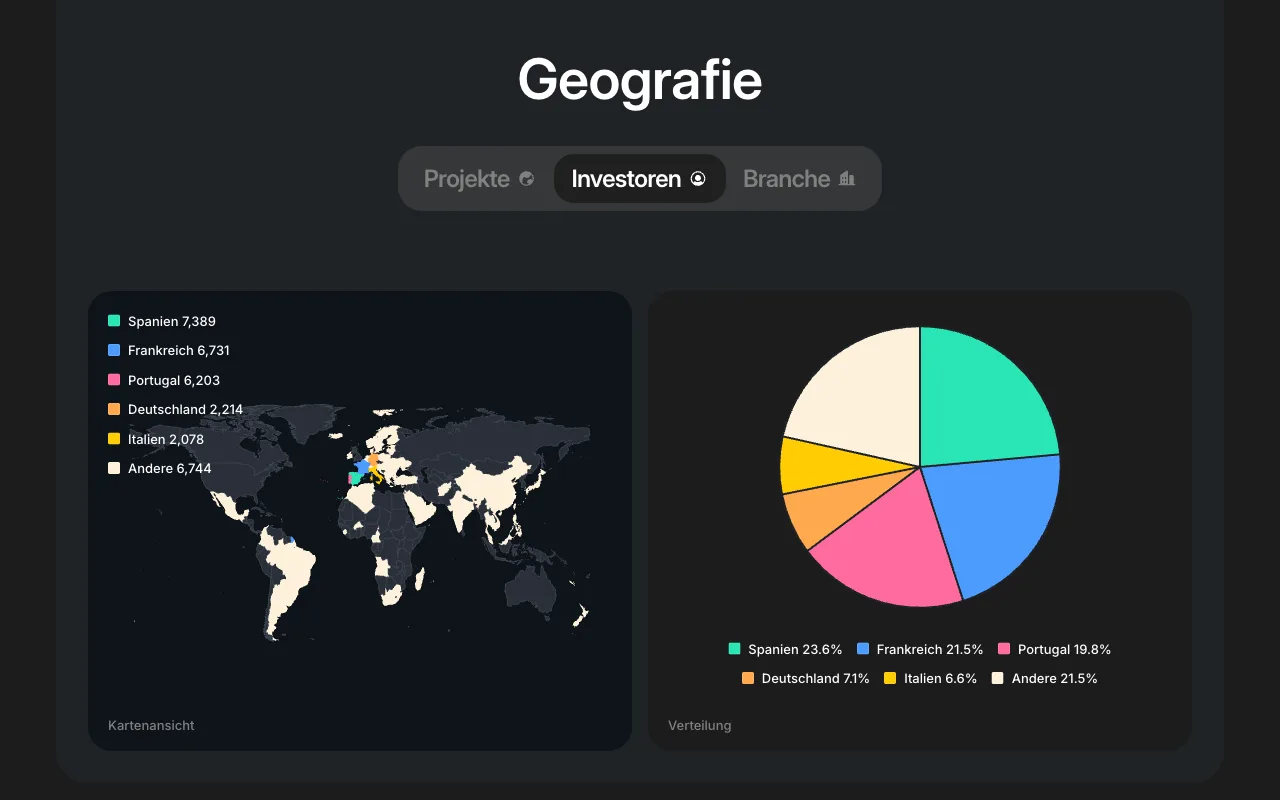Click the "Spanien 23.6%" pie legend text
1280x800 pixels.
click(x=795, y=649)
